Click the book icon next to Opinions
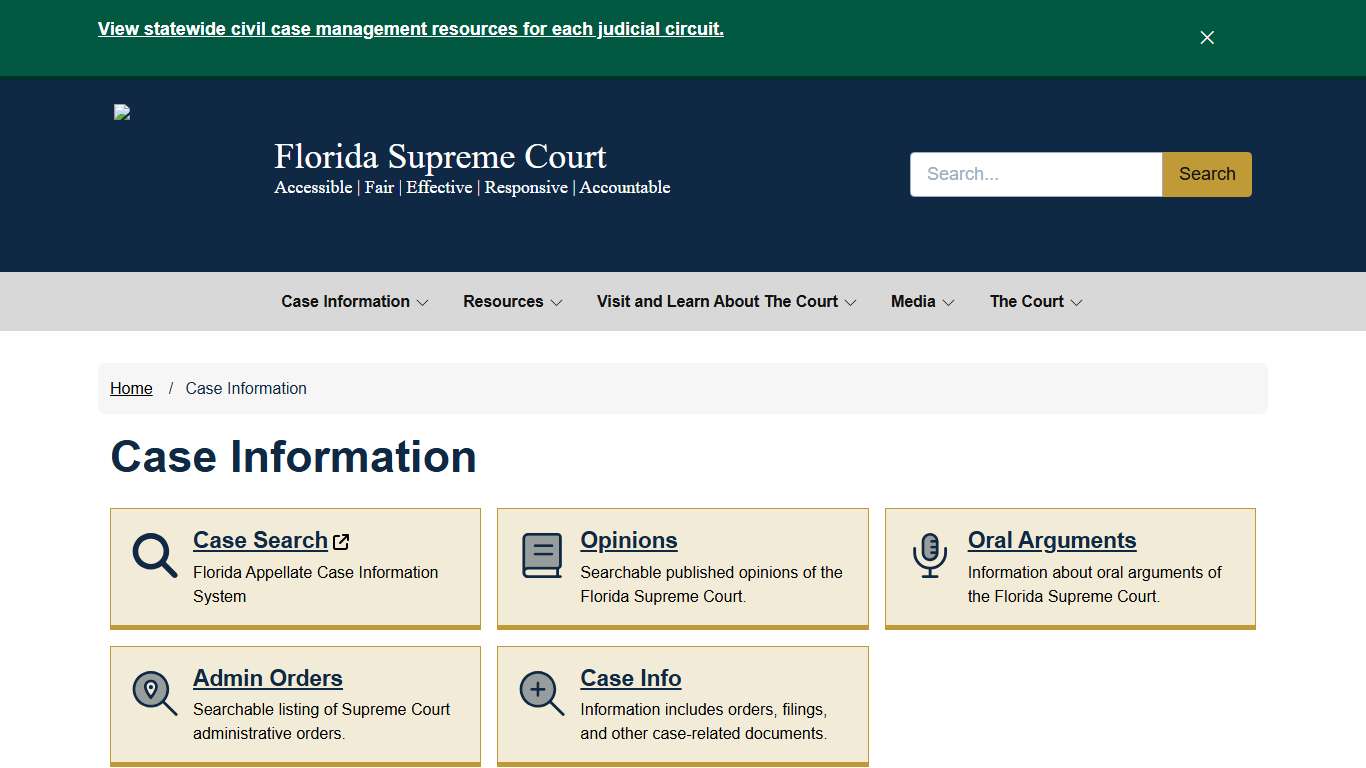This screenshot has height=768, width=1366. [x=541, y=554]
